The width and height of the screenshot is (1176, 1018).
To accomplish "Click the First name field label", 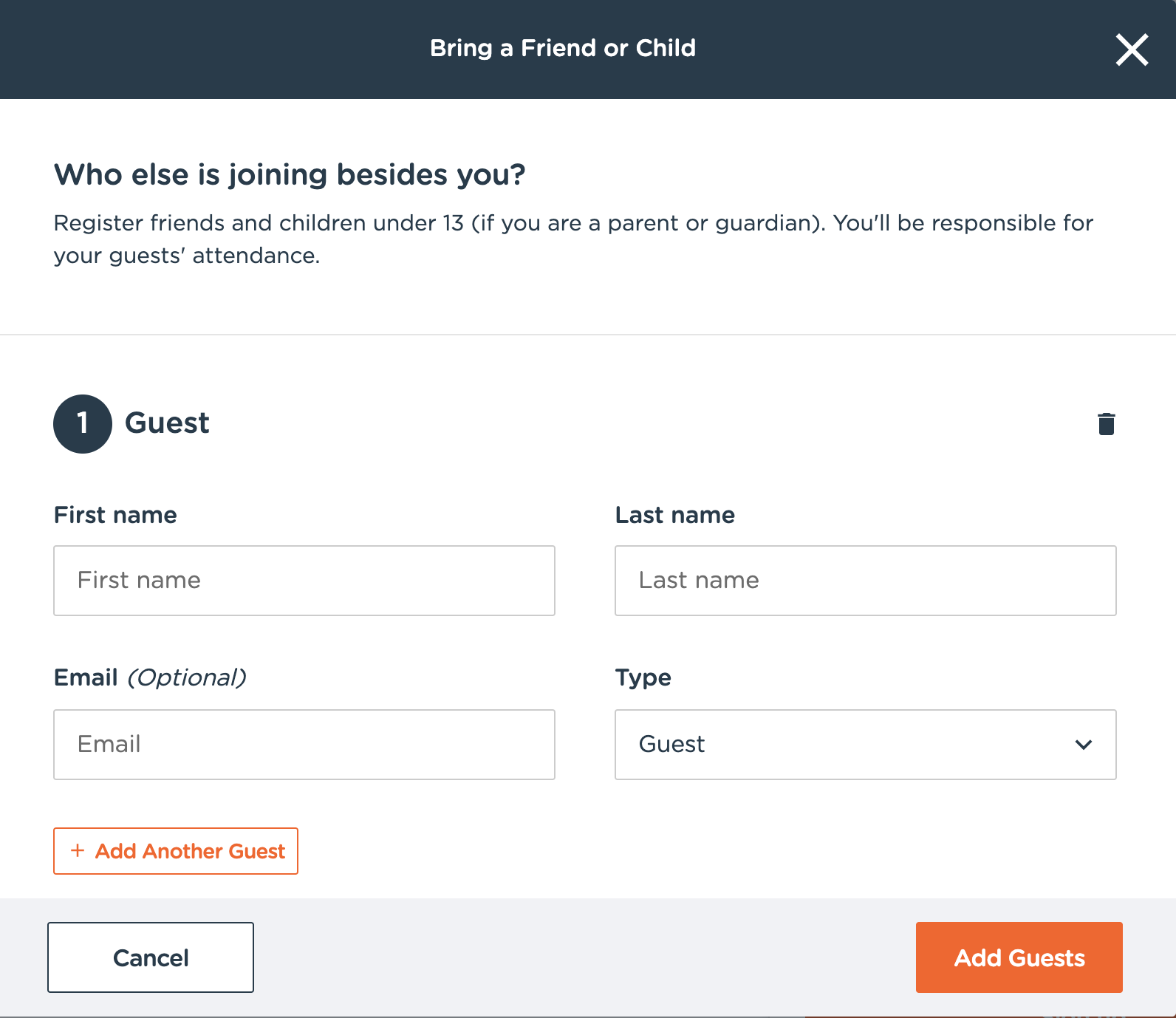I will click(115, 515).
